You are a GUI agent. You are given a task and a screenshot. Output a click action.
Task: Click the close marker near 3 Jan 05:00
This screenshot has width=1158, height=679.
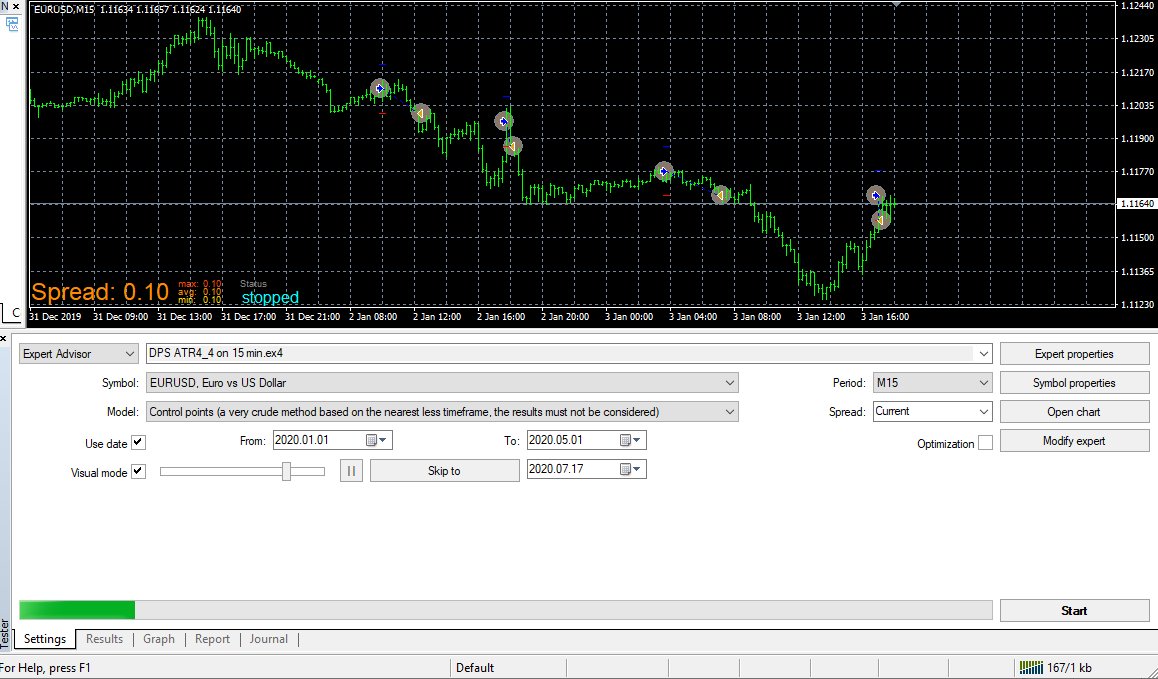click(721, 194)
